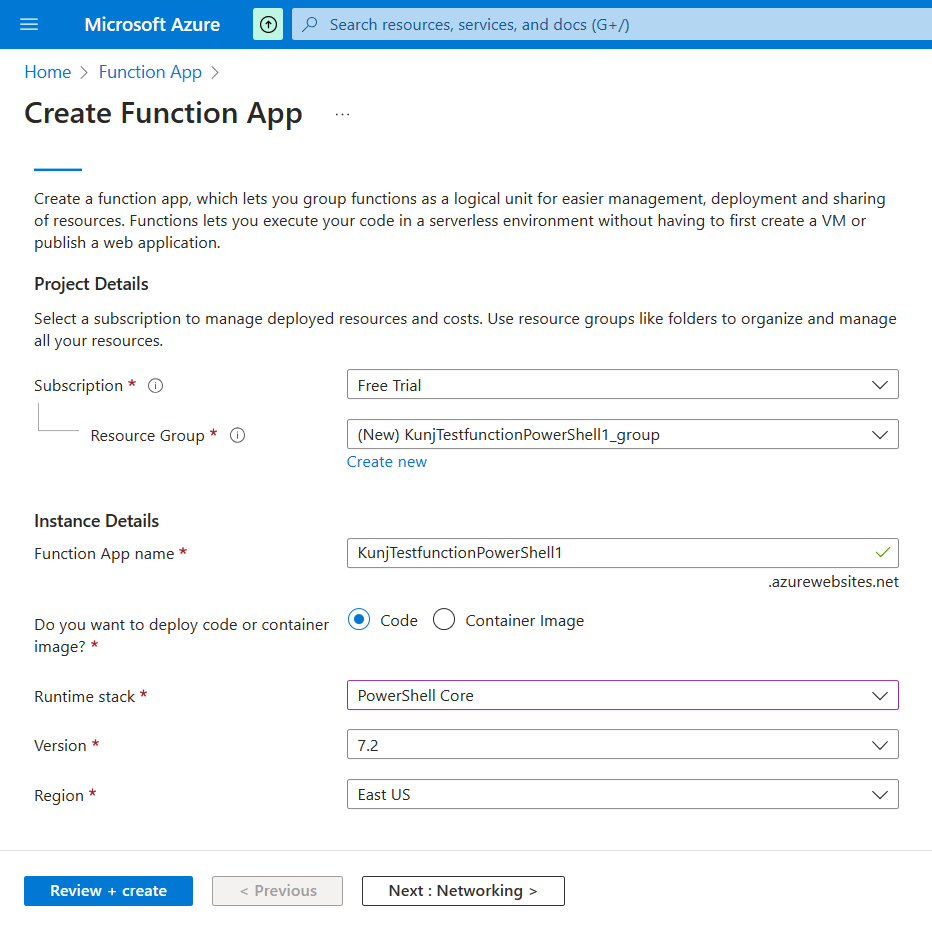Screen dimensions: 932x929
Task: Navigate to Function App breadcrumb
Action: tap(150, 72)
